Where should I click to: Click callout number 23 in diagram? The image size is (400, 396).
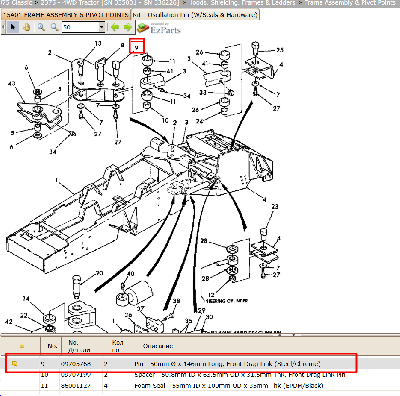[274, 207]
